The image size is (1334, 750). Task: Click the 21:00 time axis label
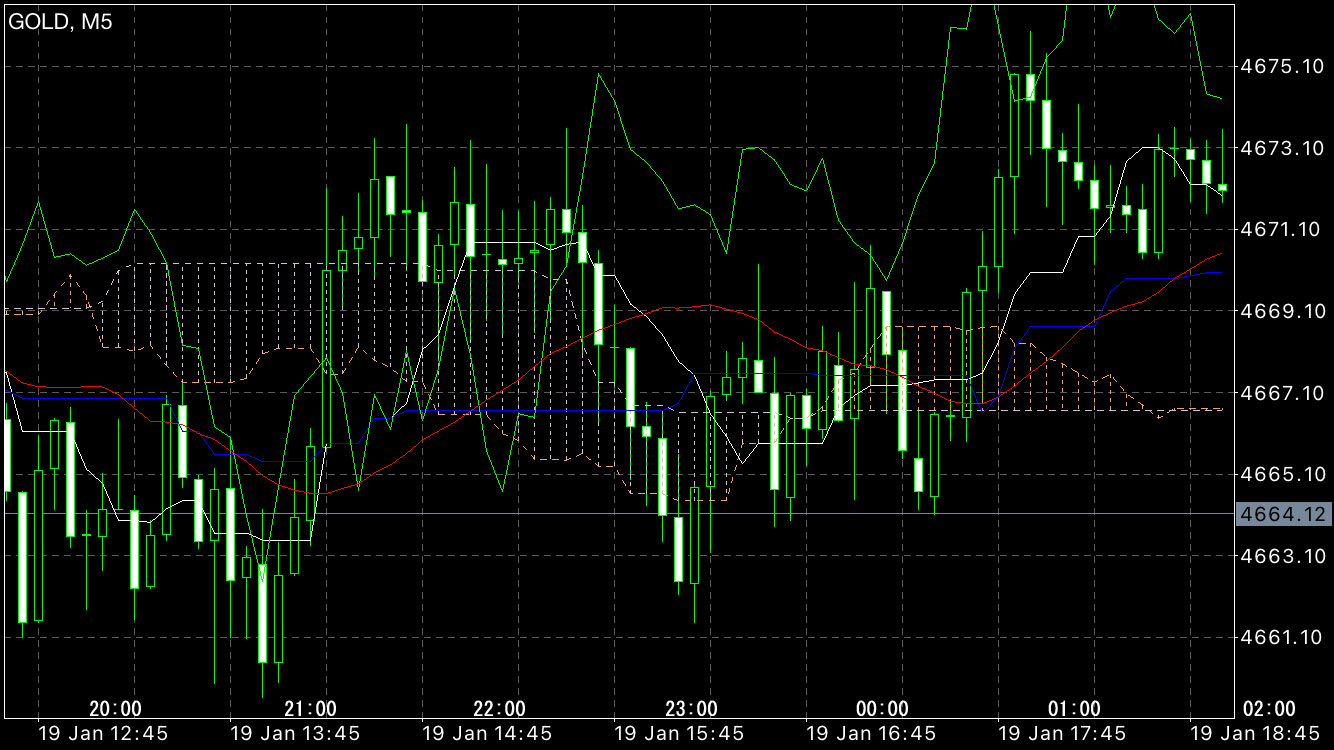tap(307, 709)
